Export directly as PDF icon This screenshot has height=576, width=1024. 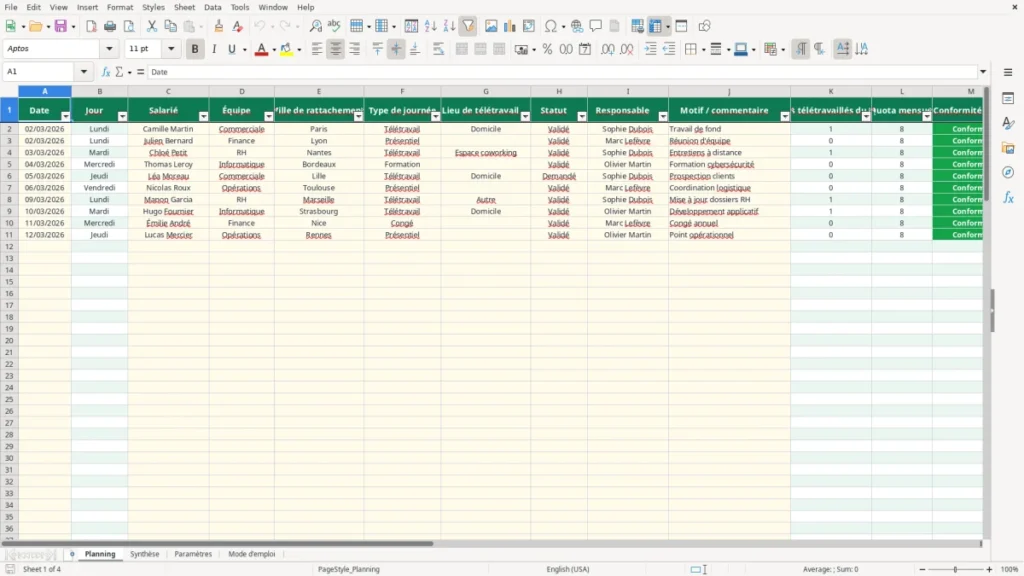tap(91, 26)
